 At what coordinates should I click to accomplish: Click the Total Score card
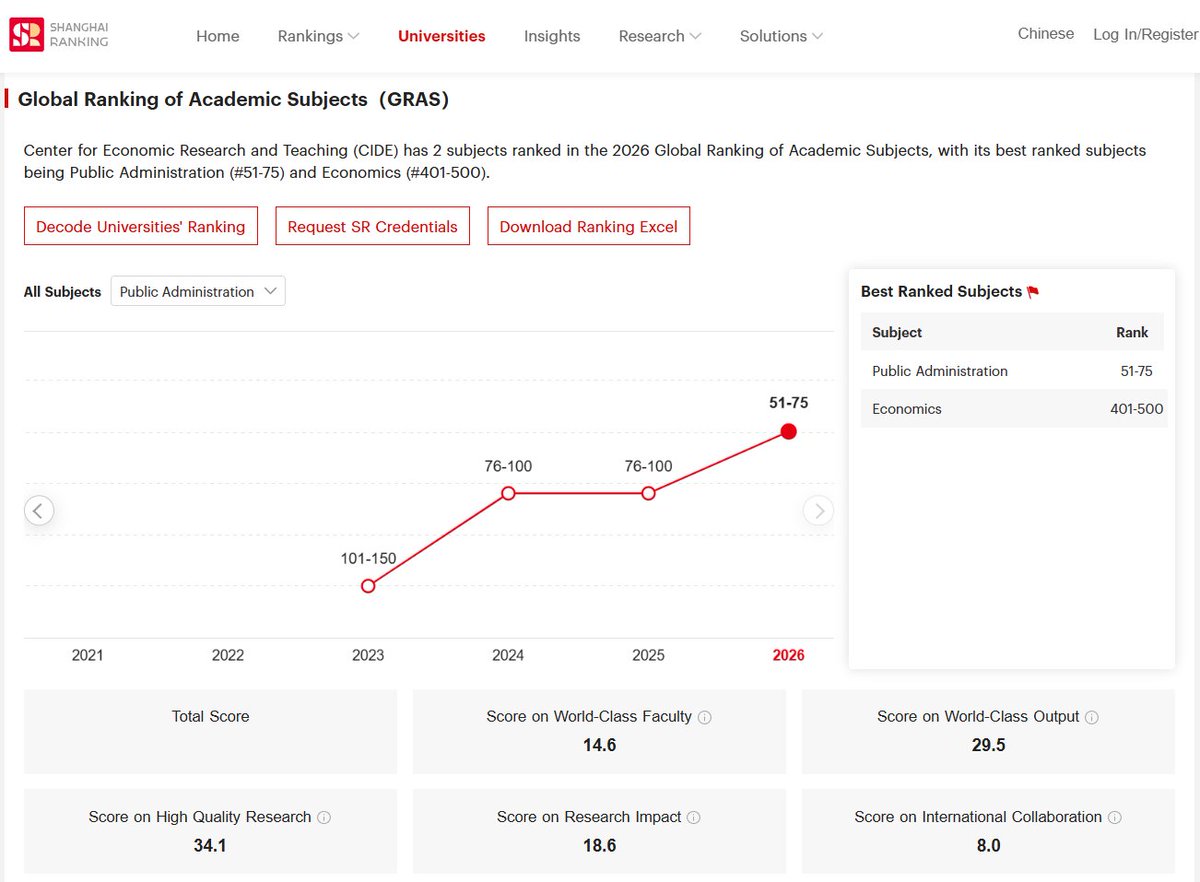click(210, 731)
